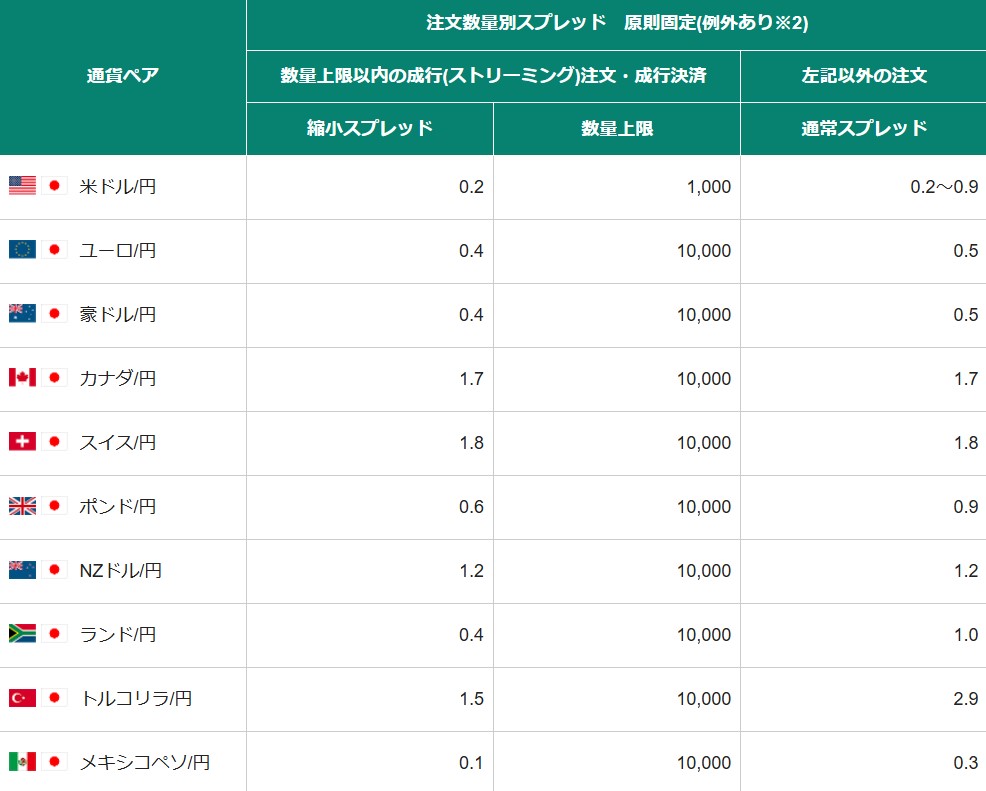Click the UK flag in the ポンド/円 row

23,506
